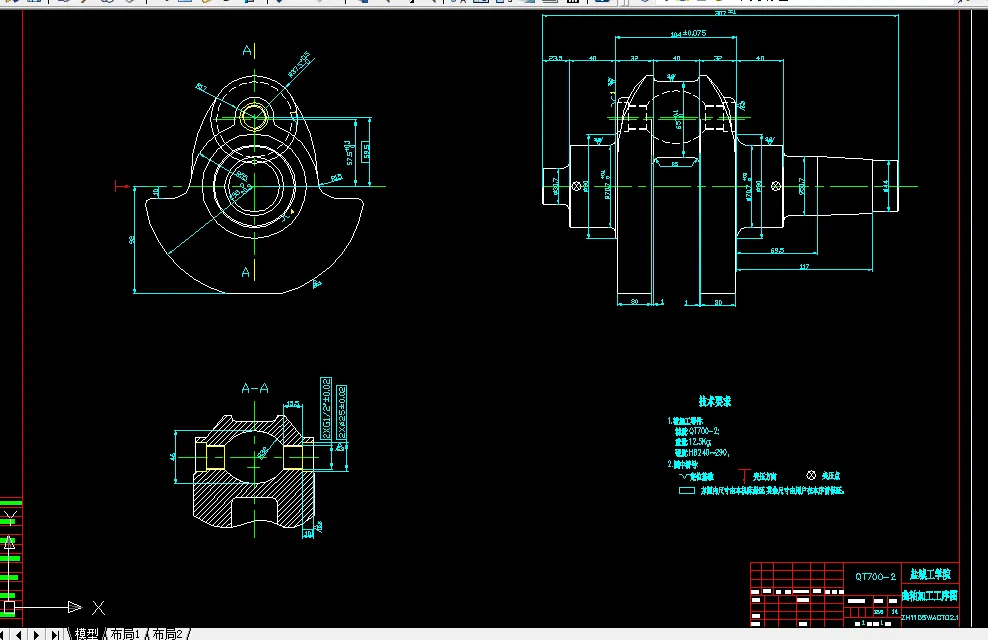This screenshot has height=640, width=988.
Task: Open the 布局1 layout tab
Action: 124,634
